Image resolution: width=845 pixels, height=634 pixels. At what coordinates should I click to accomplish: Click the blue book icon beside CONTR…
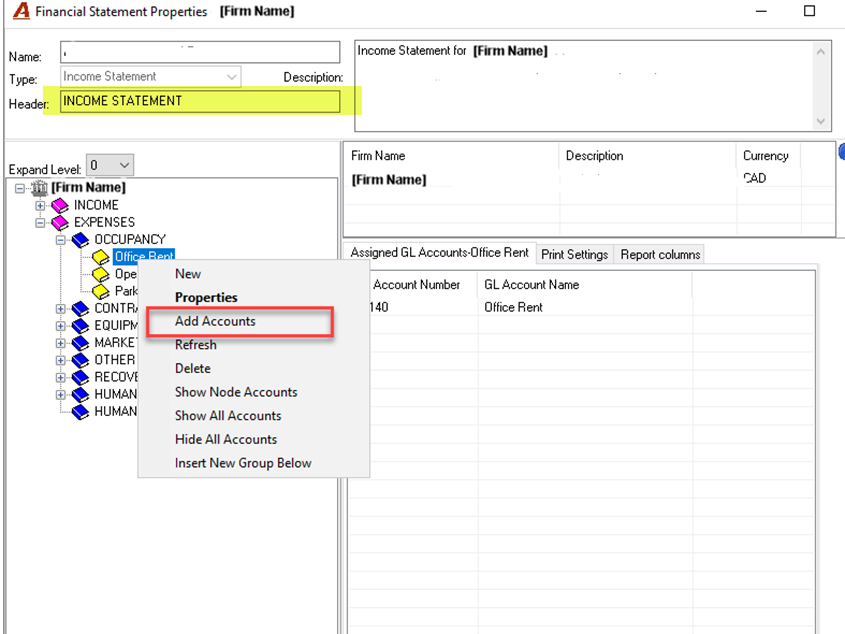80,308
